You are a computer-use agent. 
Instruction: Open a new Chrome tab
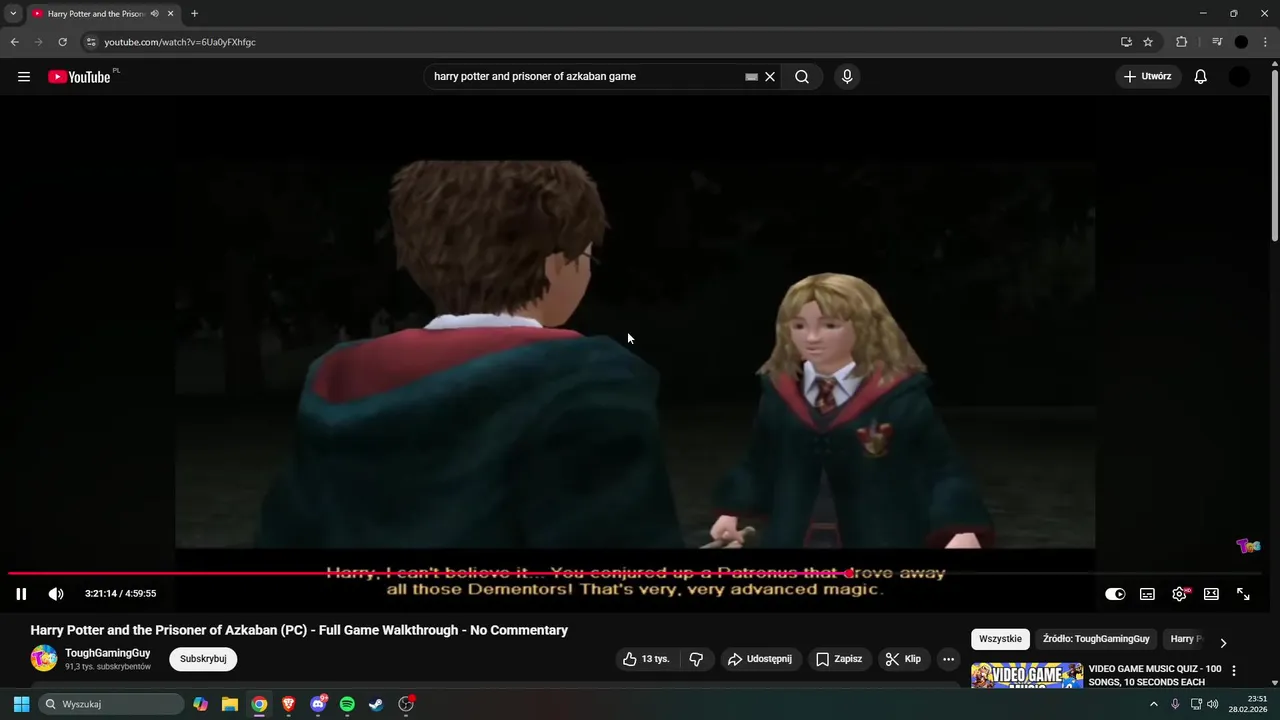[194, 14]
